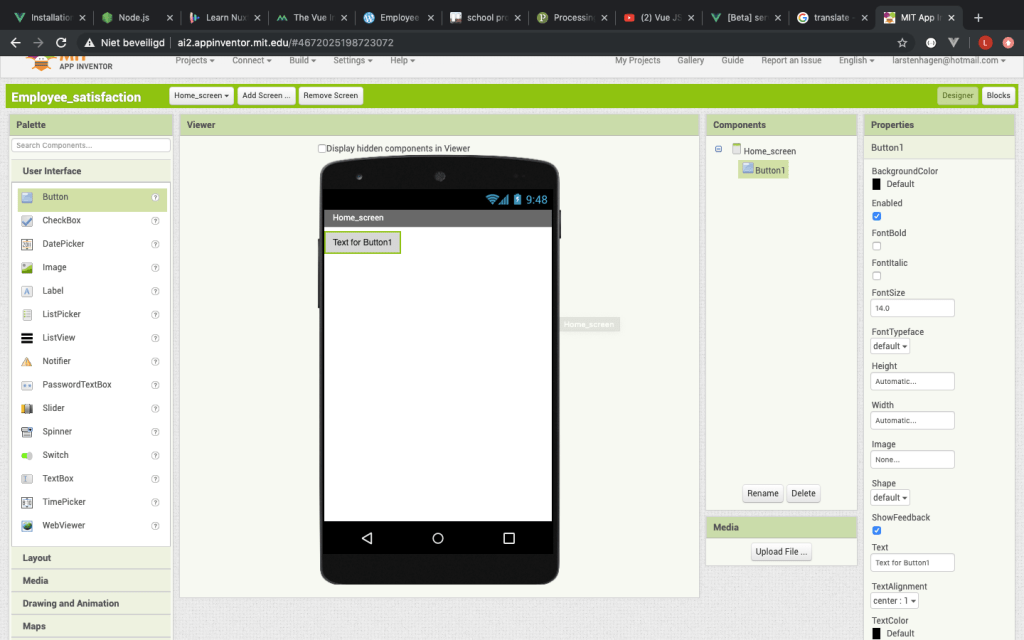The height and width of the screenshot is (640, 1024).
Task: Expand the Layout palette section
Action: (37, 558)
